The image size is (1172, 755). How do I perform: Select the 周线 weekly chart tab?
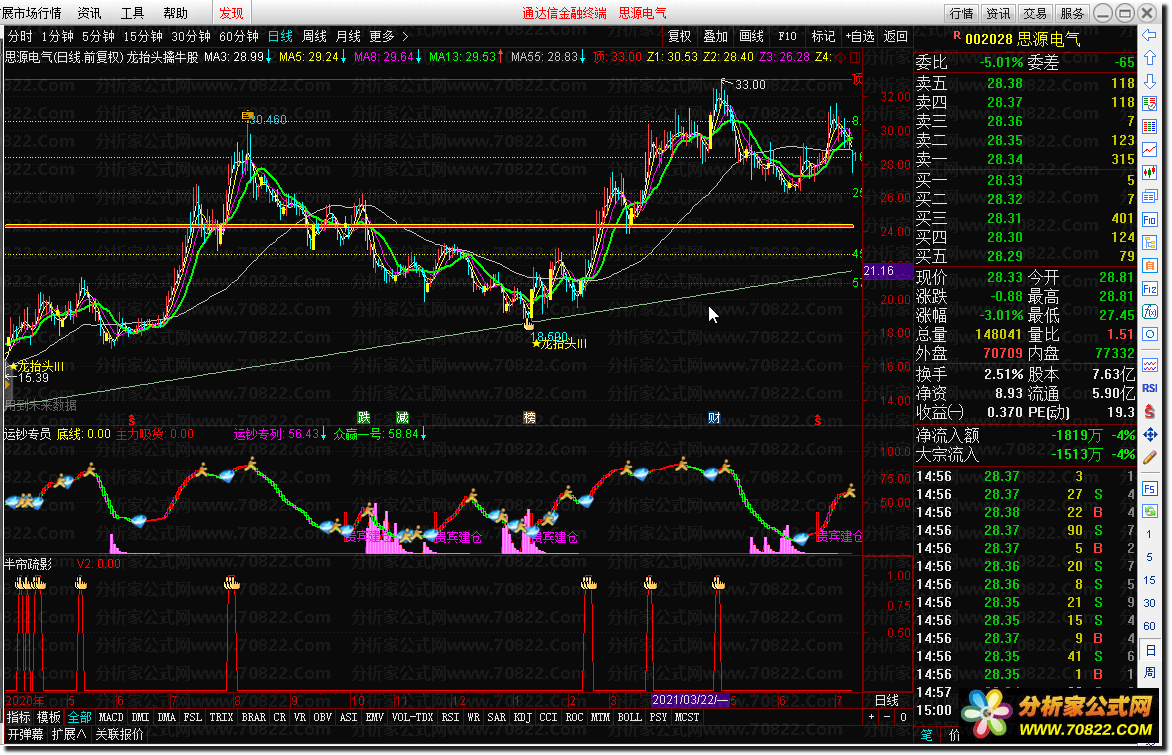(314, 36)
